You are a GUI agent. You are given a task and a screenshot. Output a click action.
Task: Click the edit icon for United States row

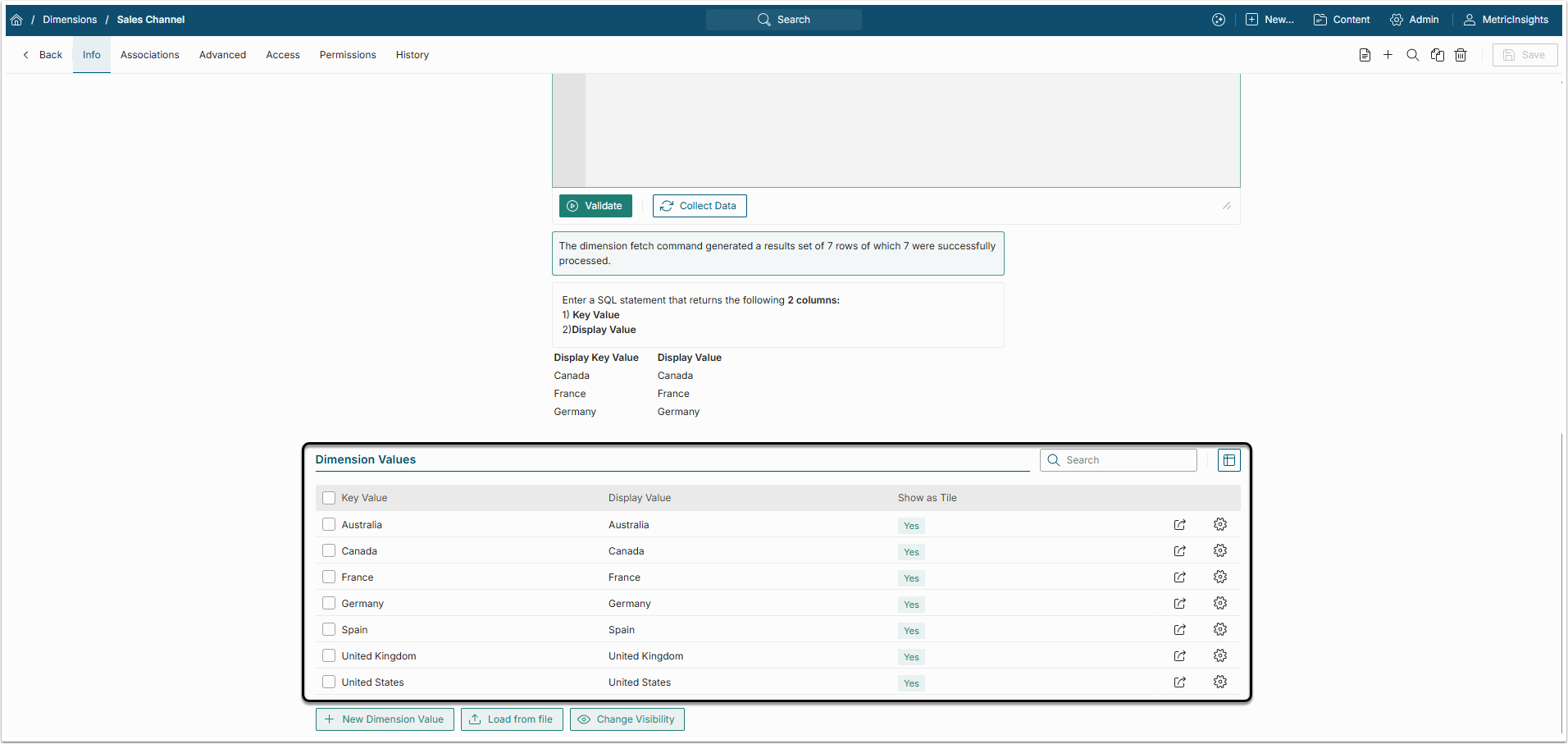1179,682
